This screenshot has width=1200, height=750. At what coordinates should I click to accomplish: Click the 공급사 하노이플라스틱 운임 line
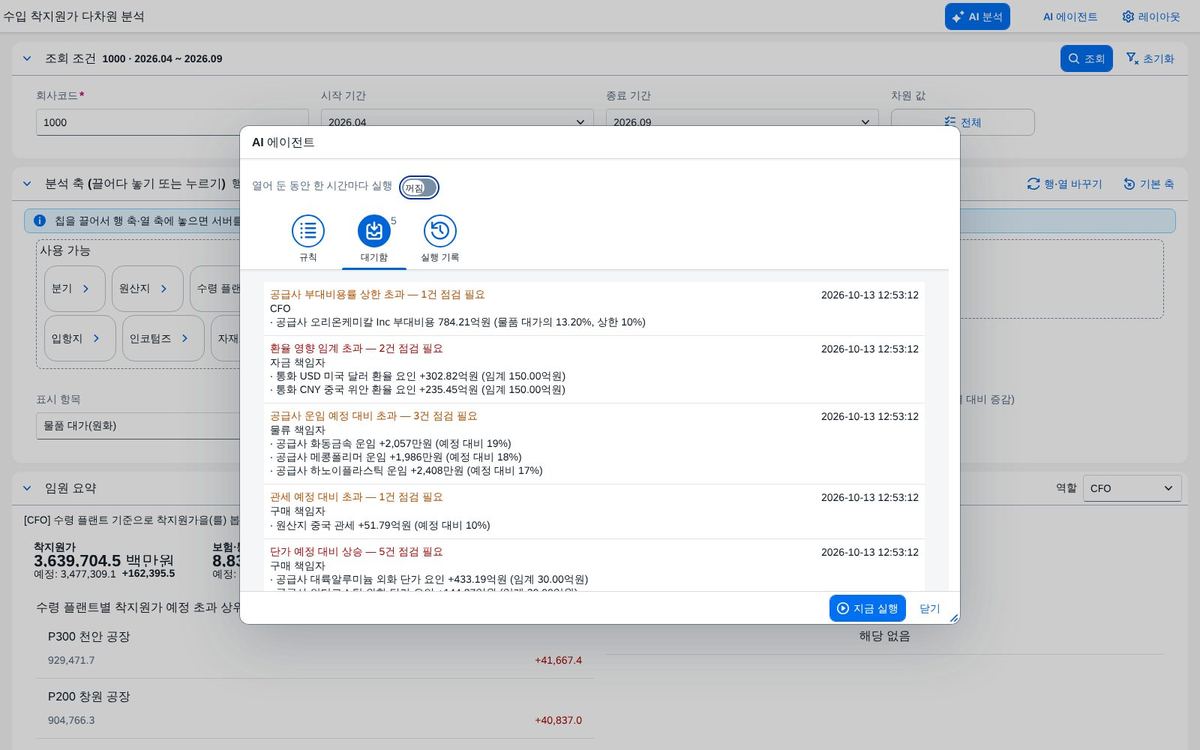(406, 470)
